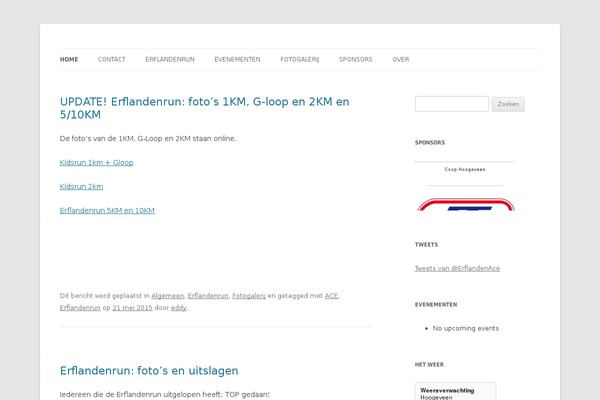Image resolution: width=600 pixels, height=400 pixels.
Task: Open the Kidsrun 1km + Gloop link
Action: (96, 162)
